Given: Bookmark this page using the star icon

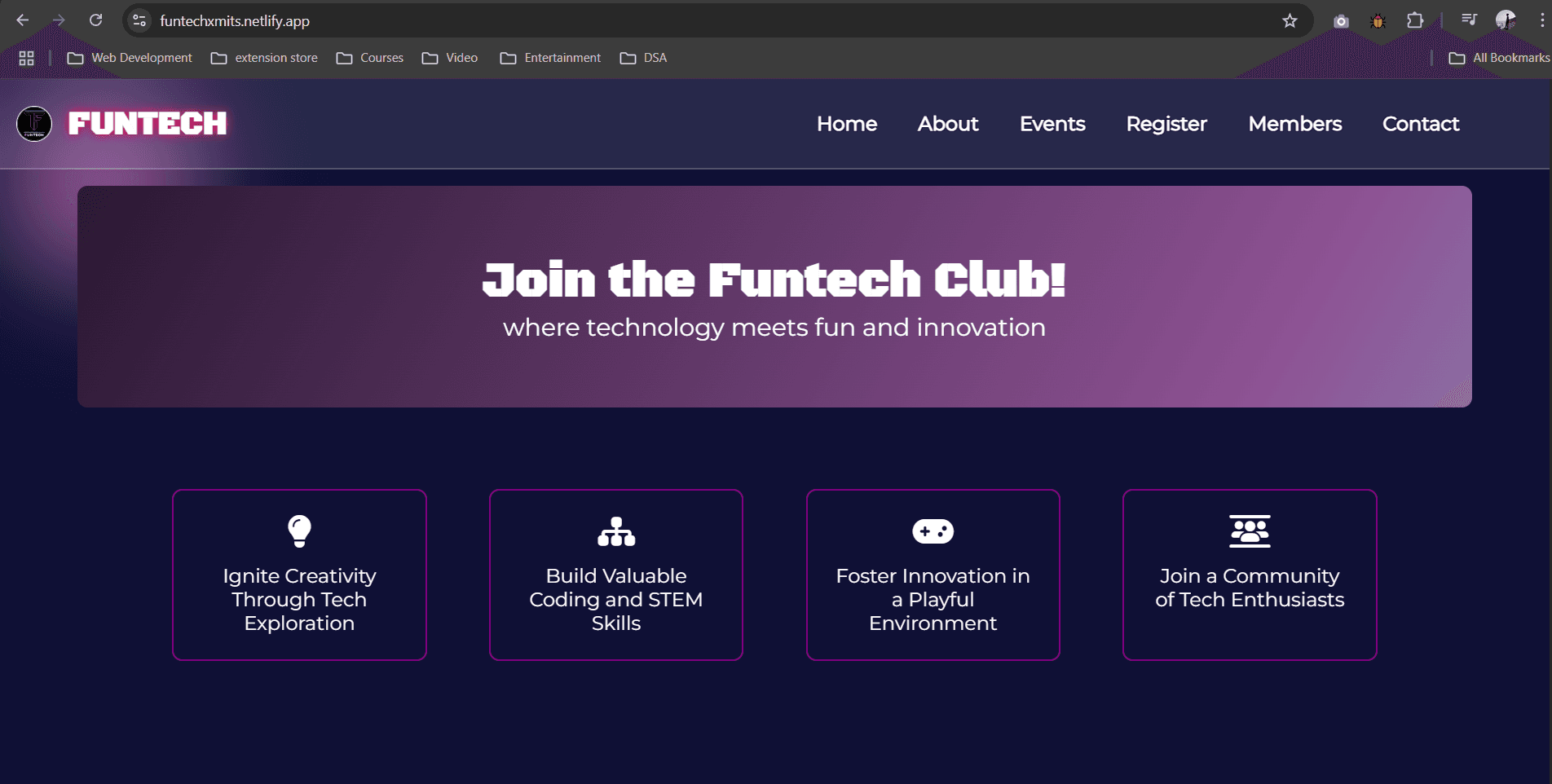Looking at the screenshot, I should [1290, 20].
